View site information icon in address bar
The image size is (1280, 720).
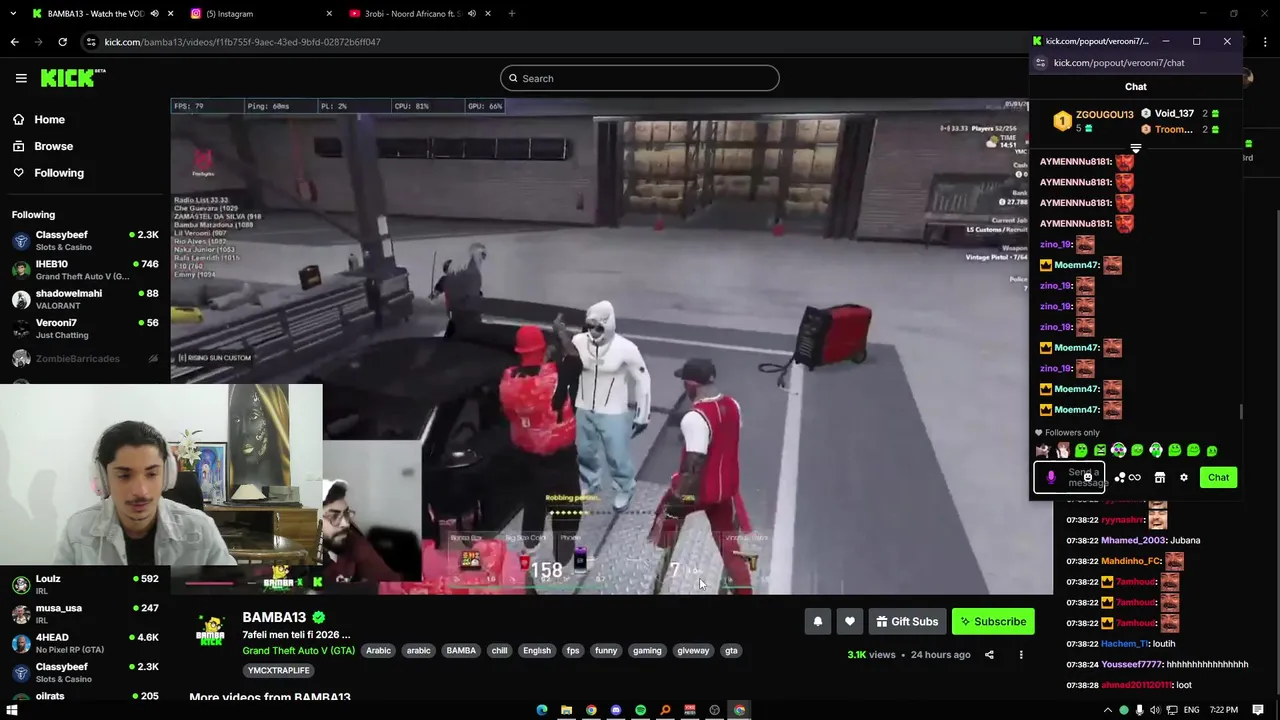click(x=91, y=42)
